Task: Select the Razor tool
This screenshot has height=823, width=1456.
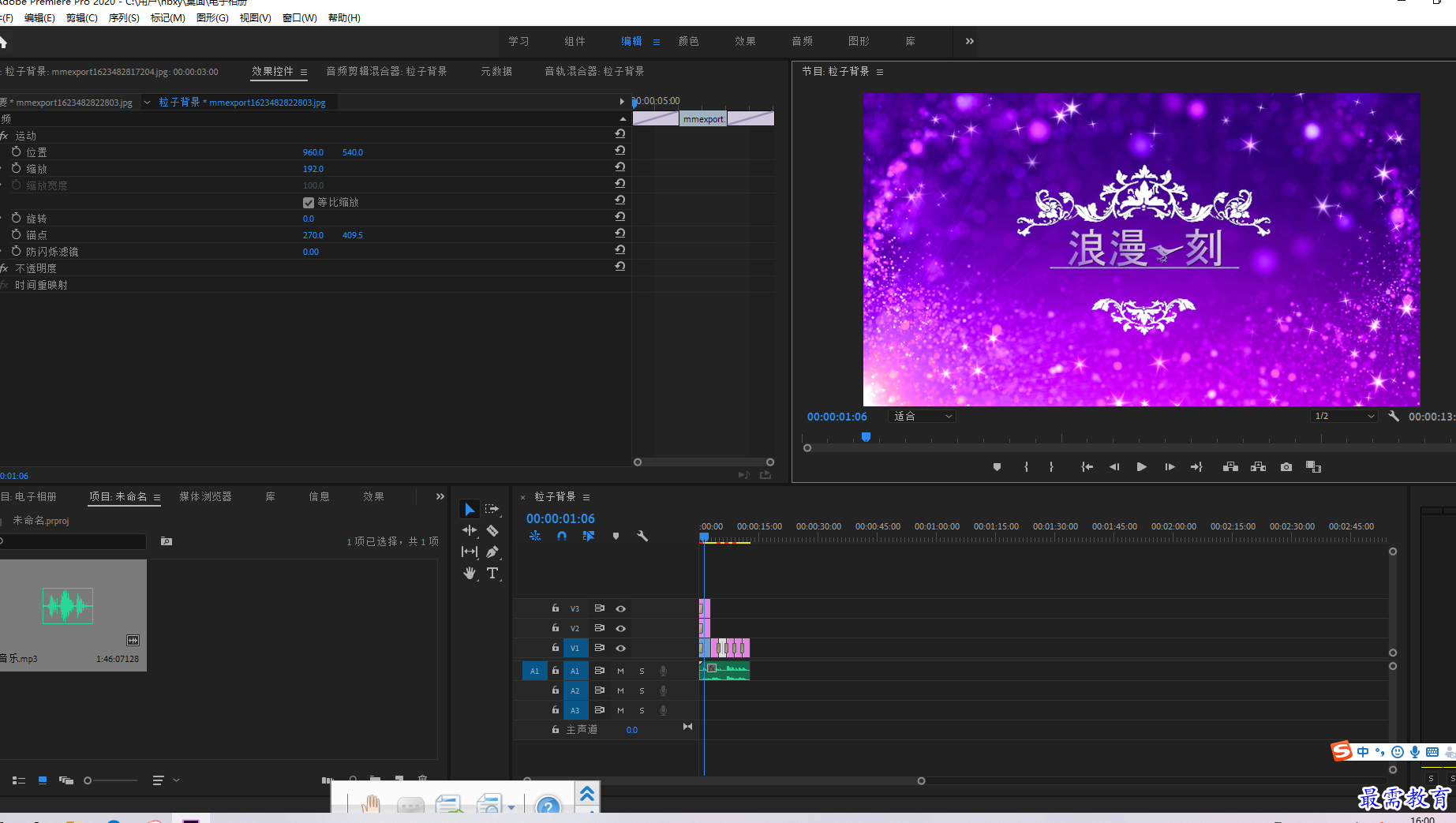Action: coord(492,530)
